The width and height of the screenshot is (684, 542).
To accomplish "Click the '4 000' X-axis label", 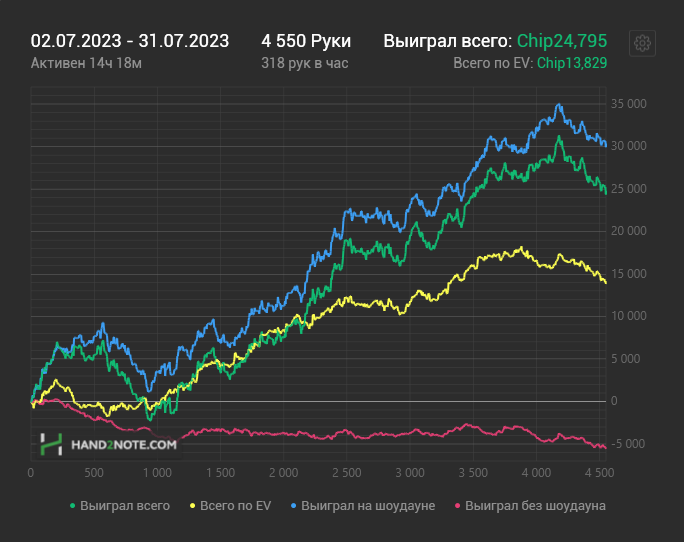I will (536, 473).
